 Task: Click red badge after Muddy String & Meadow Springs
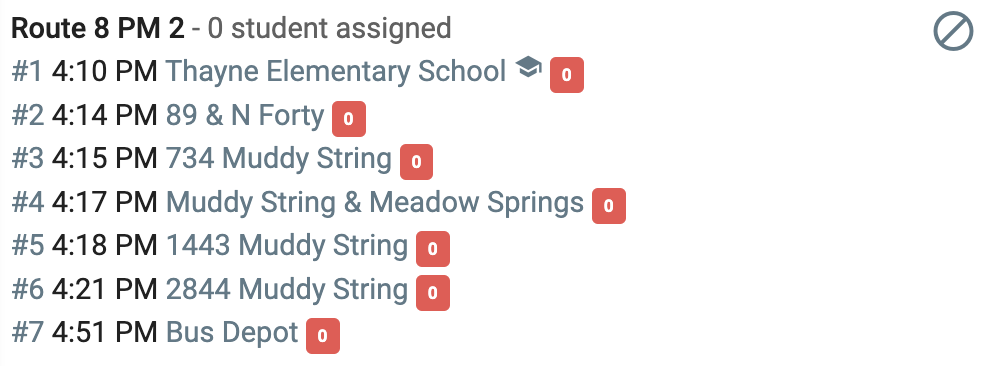click(x=609, y=205)
